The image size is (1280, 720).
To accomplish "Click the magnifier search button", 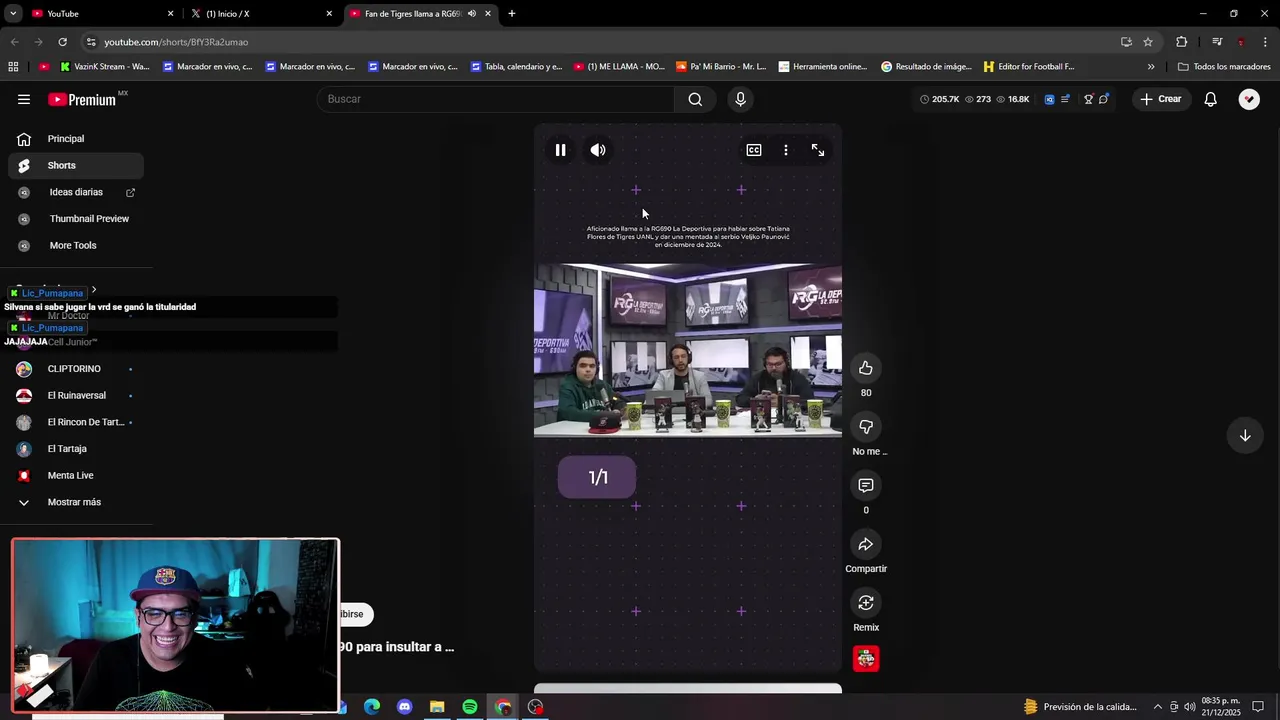I will [x=695, y=99].
